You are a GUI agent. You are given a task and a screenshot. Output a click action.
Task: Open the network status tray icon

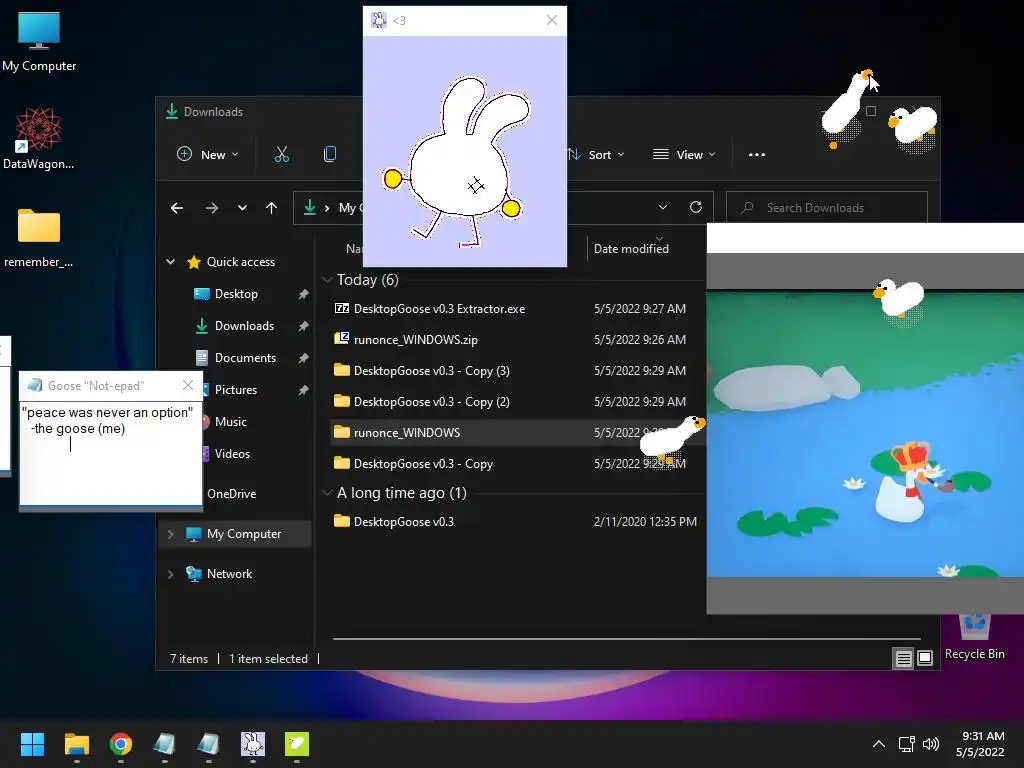pos(906,744)
